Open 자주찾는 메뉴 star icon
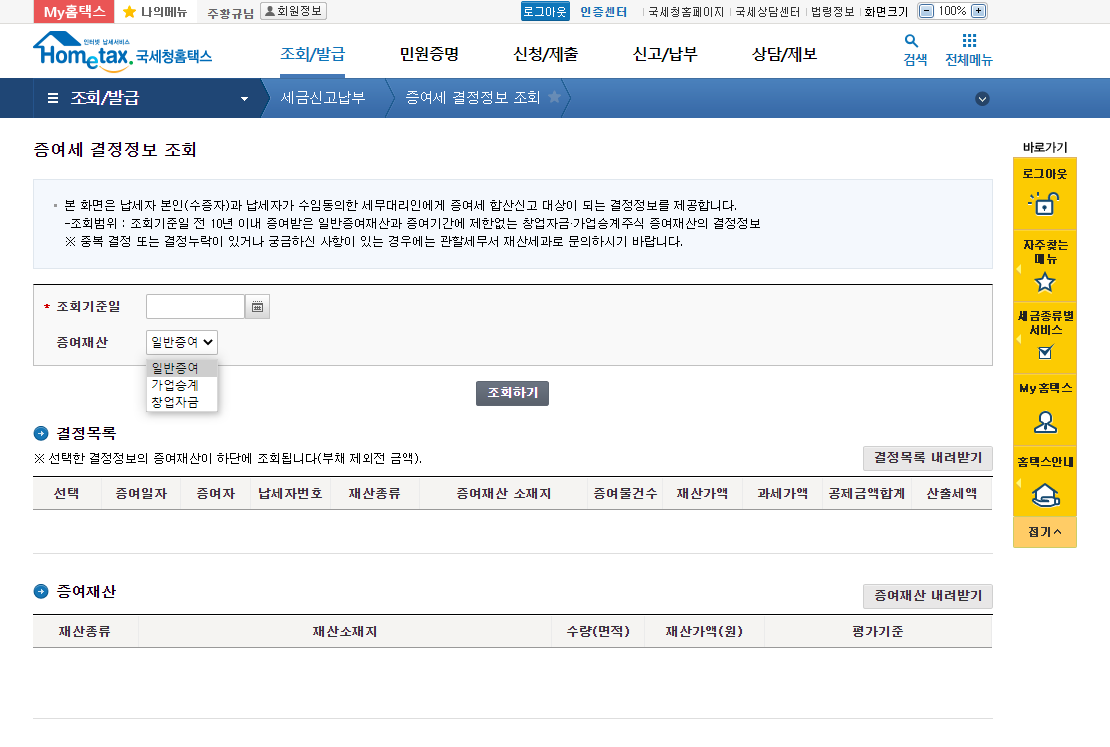 [x=1045, y=283]
